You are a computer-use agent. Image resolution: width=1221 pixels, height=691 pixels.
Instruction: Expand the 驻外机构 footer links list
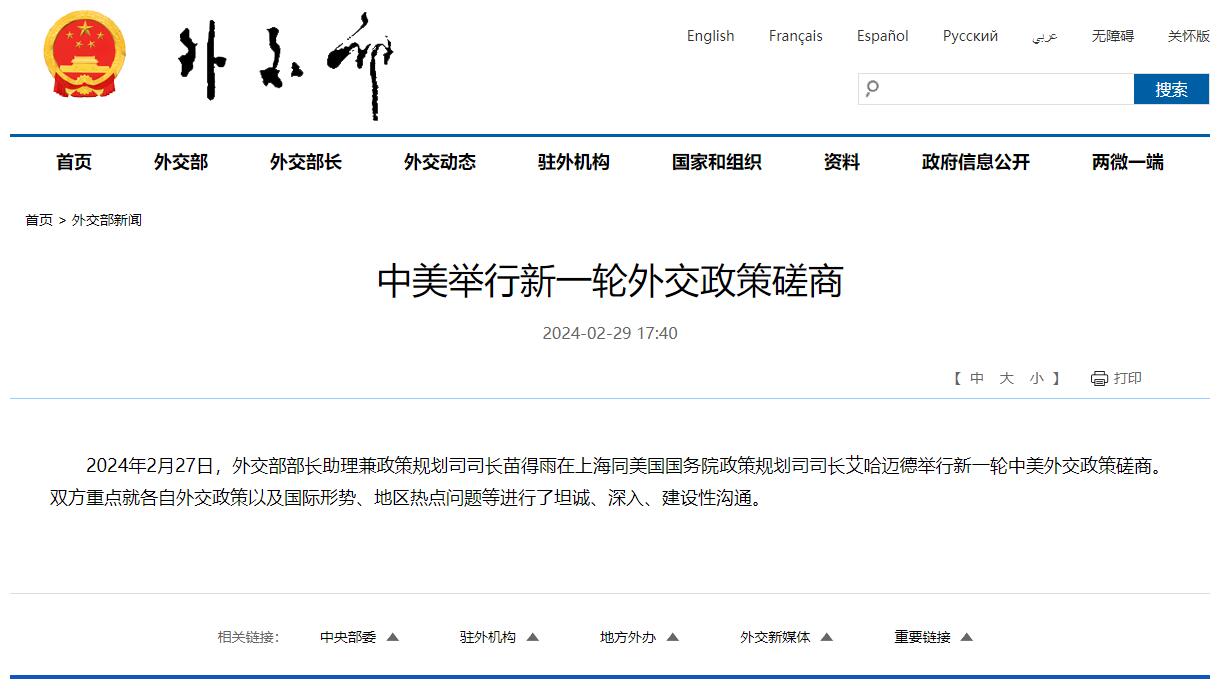pyautogui.click(x=499, y=637)
